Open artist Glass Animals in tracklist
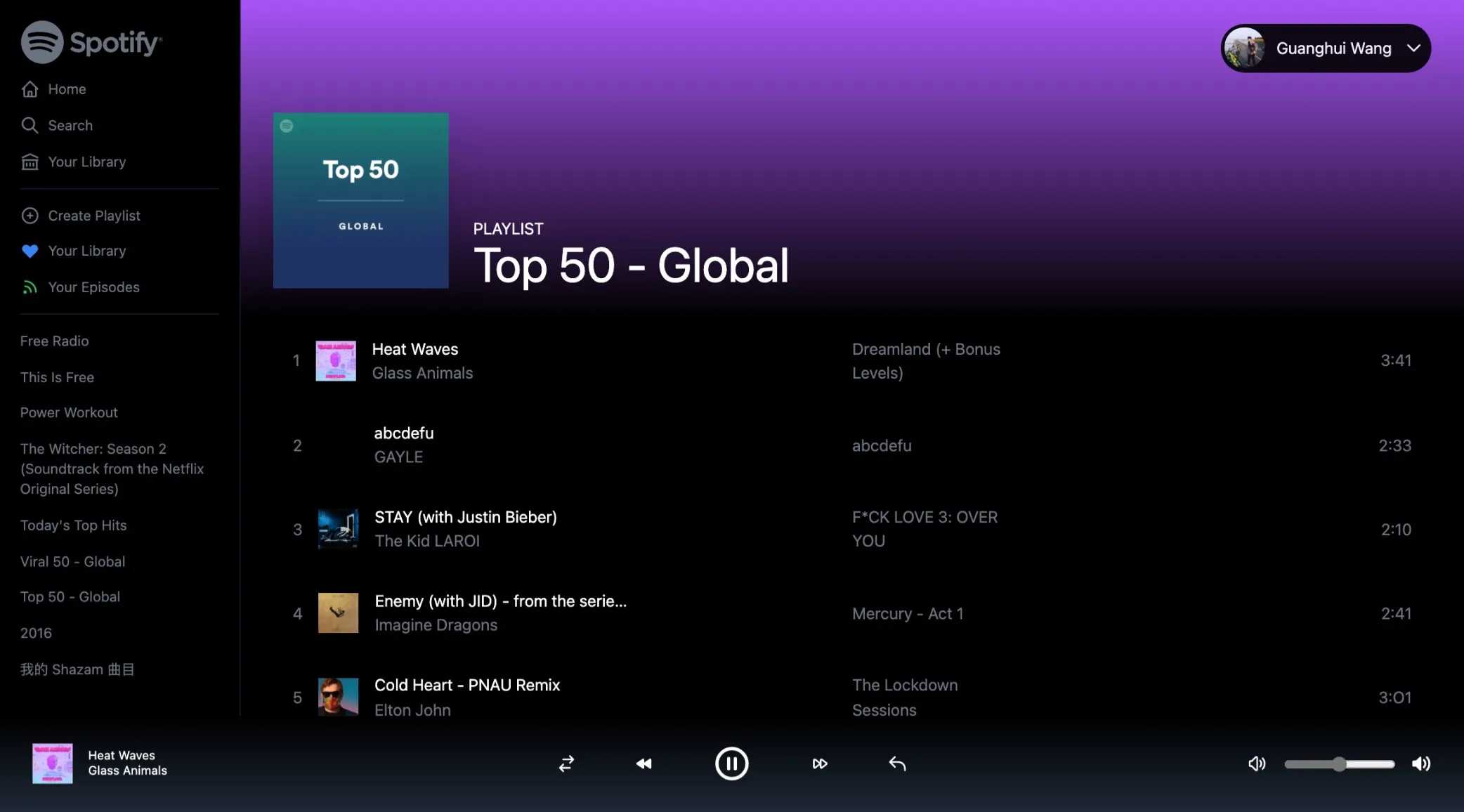1464x812 pixels. coord(422,373)
